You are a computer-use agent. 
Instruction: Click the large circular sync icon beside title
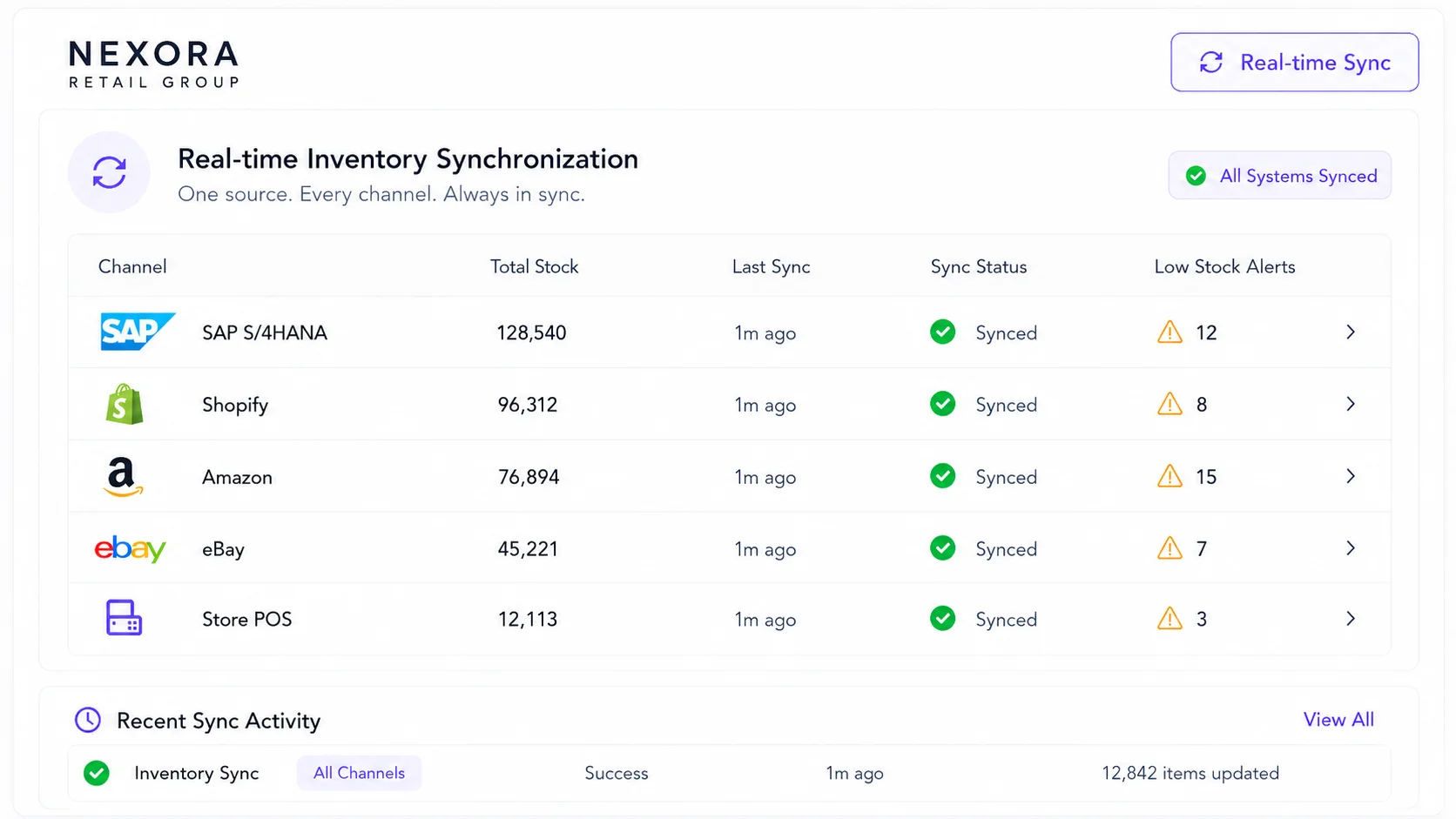[x=109, y=172]
